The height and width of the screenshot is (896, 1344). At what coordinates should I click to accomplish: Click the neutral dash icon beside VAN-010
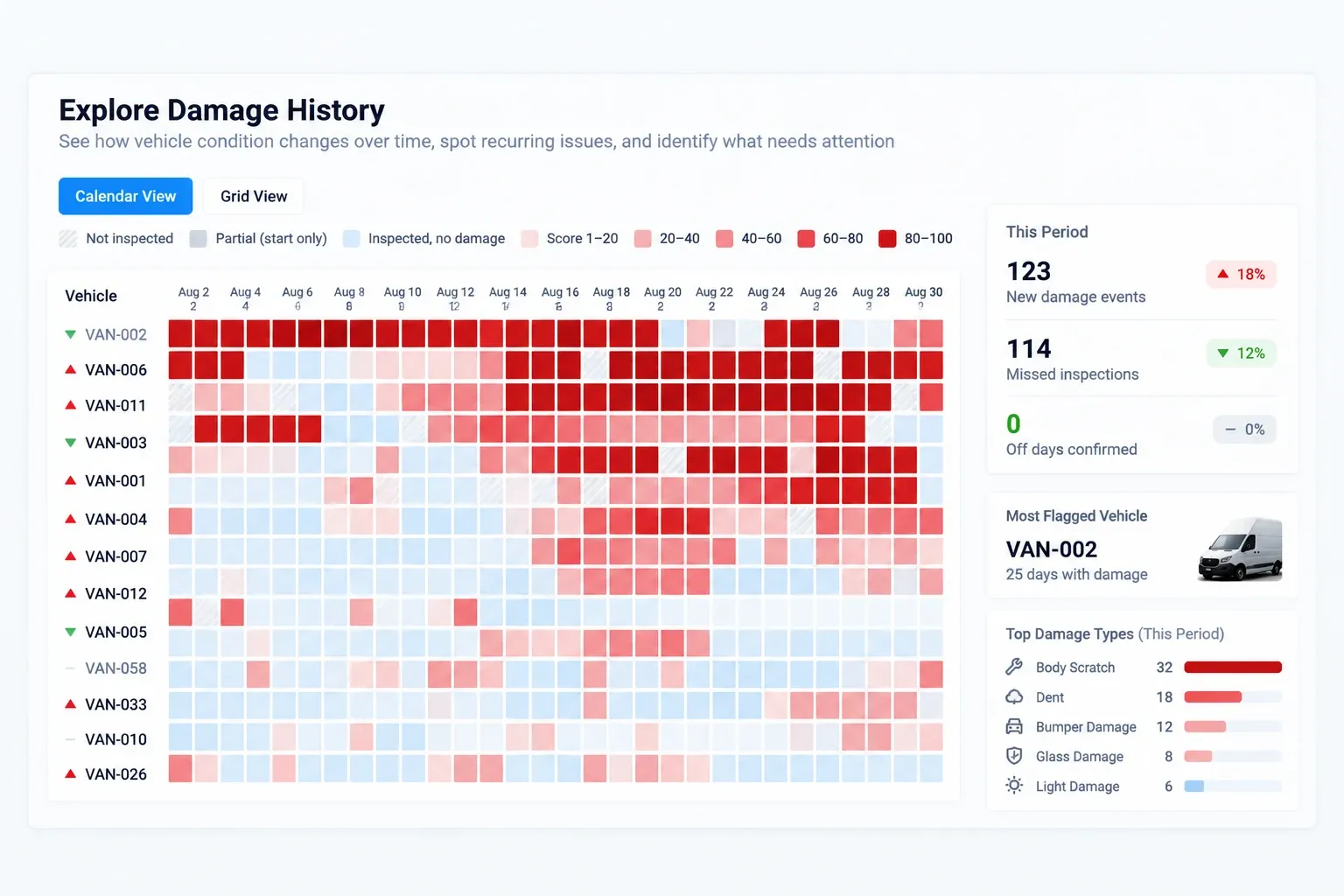click(71, 739)
